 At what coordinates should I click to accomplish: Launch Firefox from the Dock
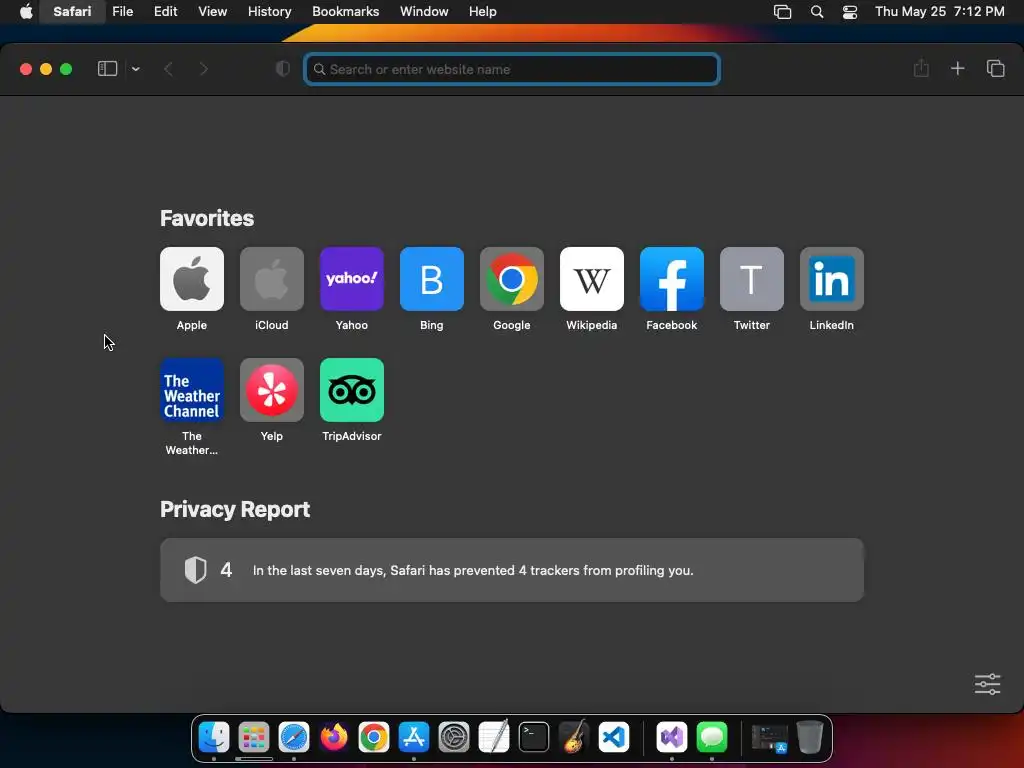tap(334, 738)
